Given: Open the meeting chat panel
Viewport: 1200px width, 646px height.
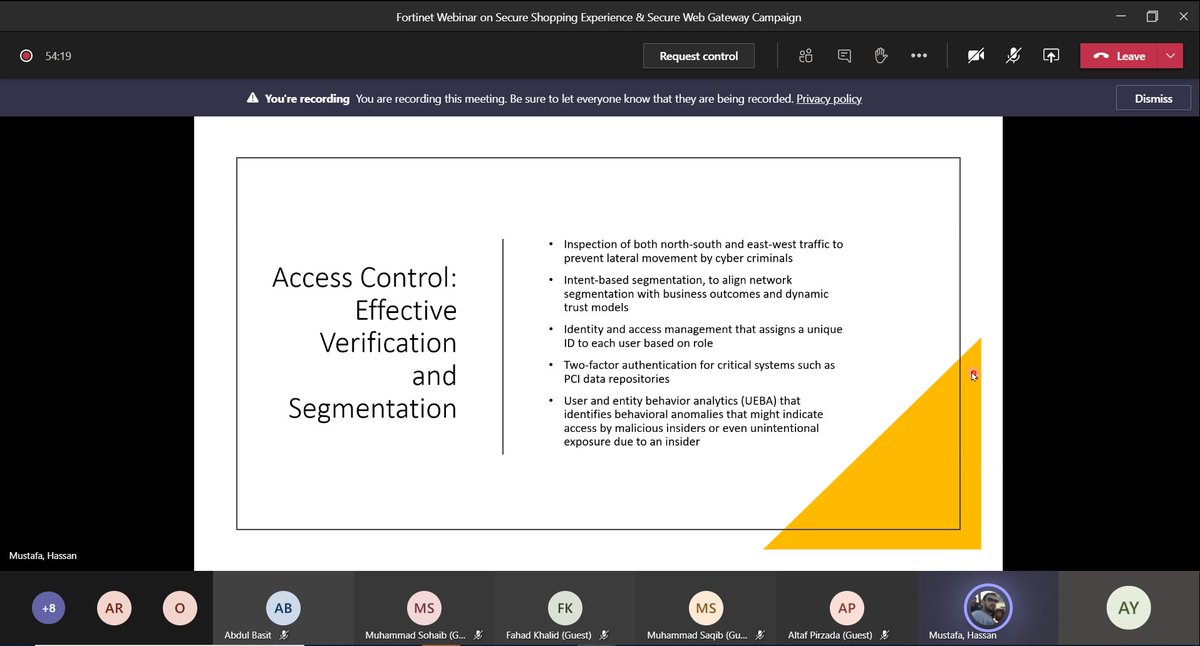Looking at the screenshot, I should [843, 55].
